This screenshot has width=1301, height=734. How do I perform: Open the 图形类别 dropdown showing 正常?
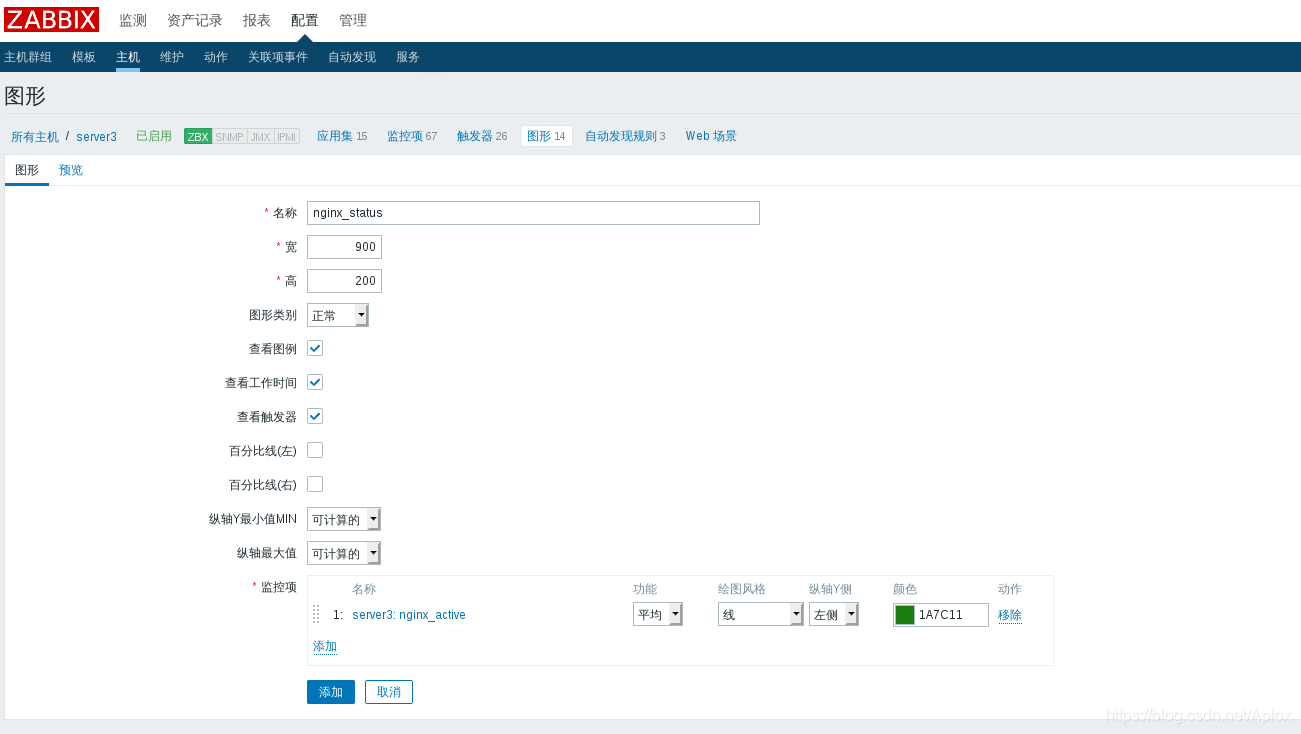[337, 314]
